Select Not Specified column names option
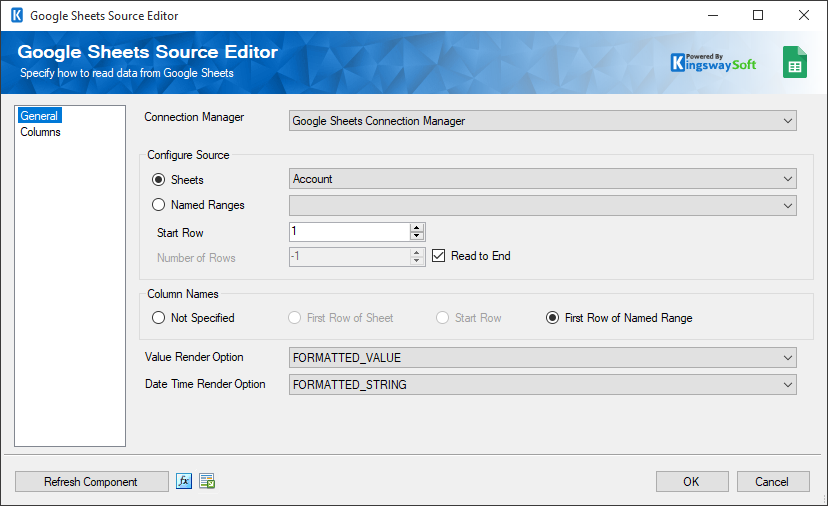Screen dimensions: 828x506 coord(158,318)
